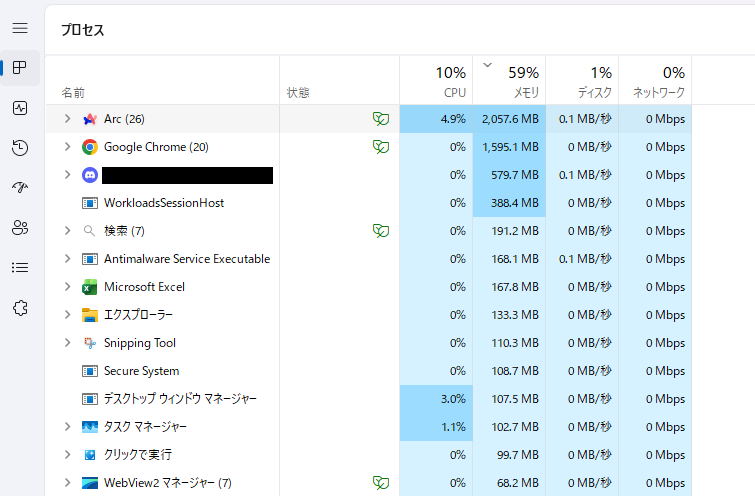Expand the Microsoft Excel process group
Screen dimensions: 755x496
point(67,287)
